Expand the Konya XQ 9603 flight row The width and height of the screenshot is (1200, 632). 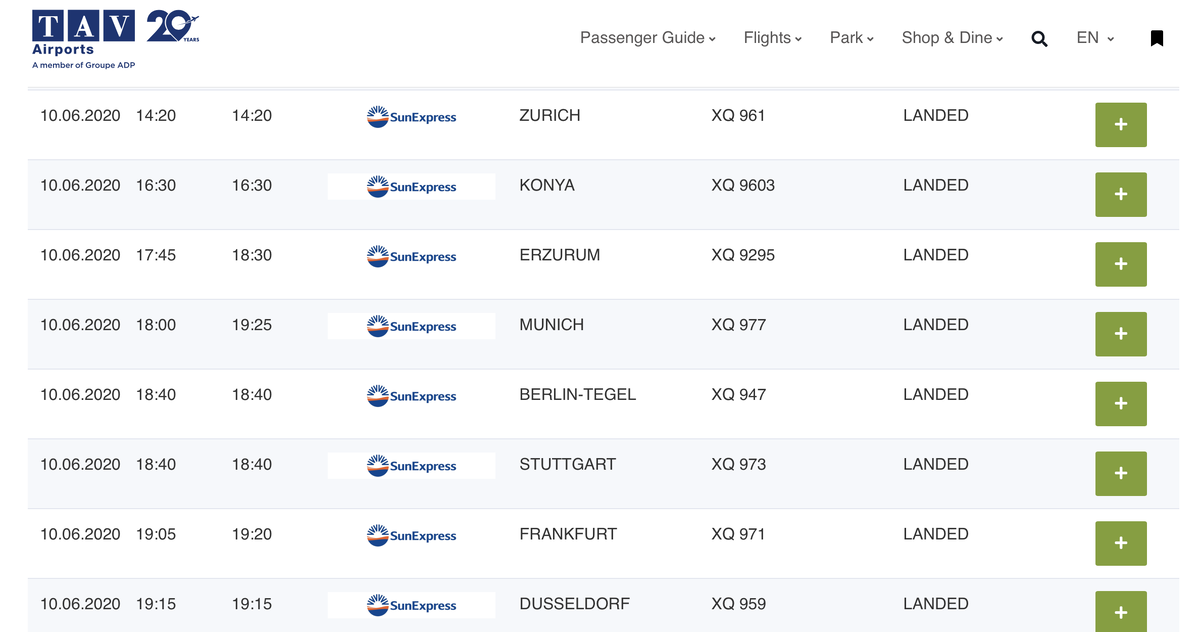1121,195
